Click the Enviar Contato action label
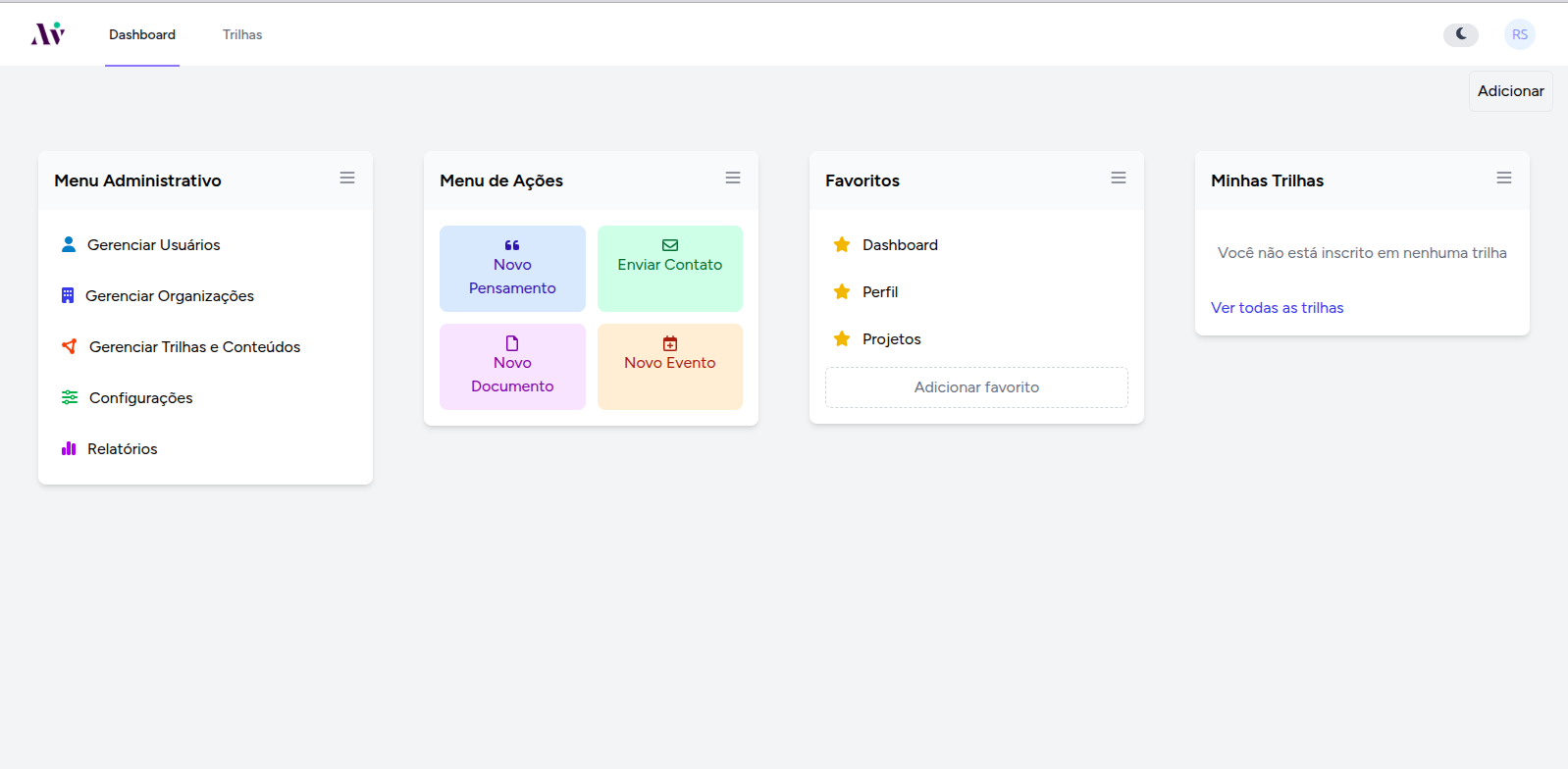 (x=670, y=265)
